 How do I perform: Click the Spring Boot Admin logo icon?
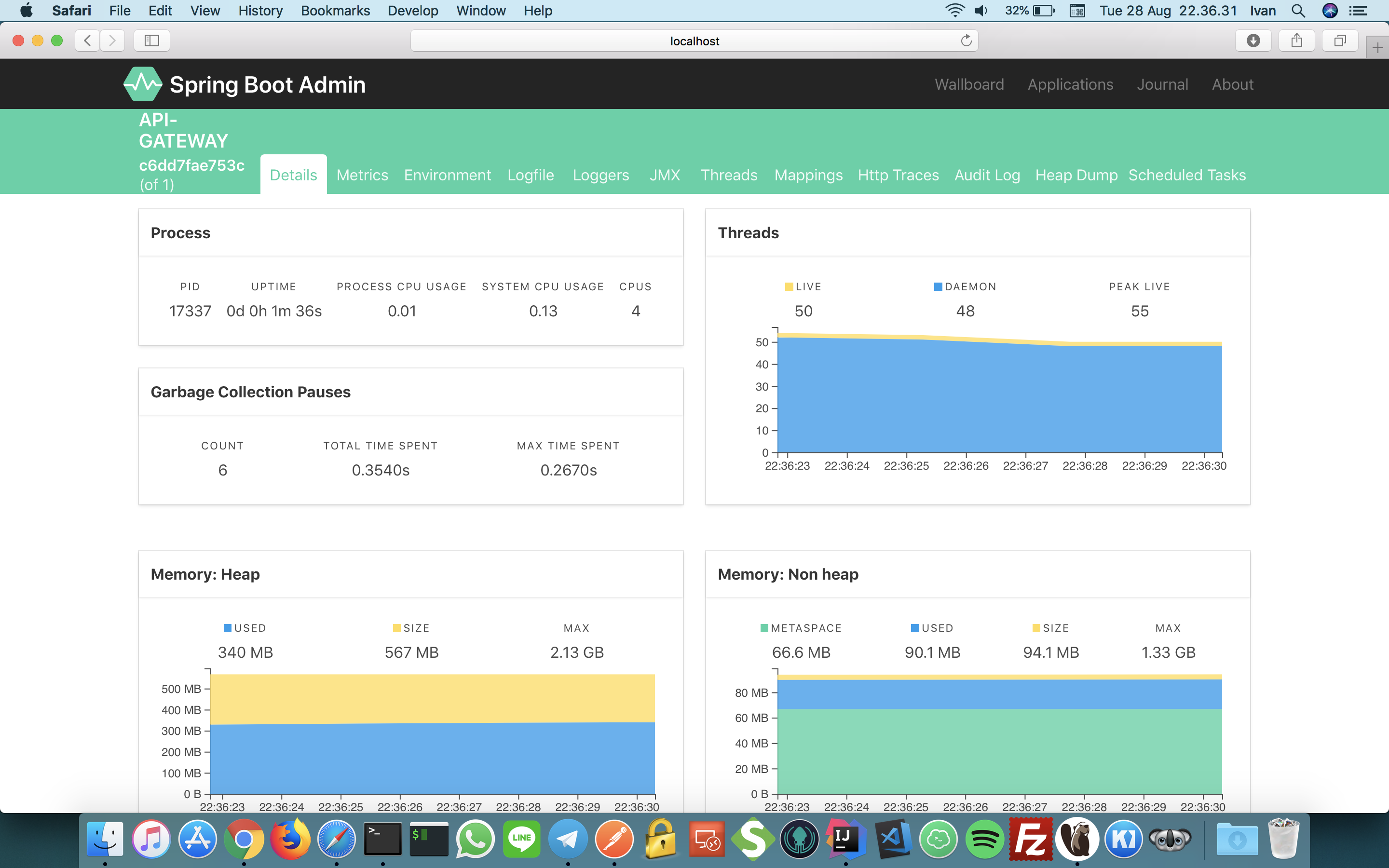click(142, 84)
